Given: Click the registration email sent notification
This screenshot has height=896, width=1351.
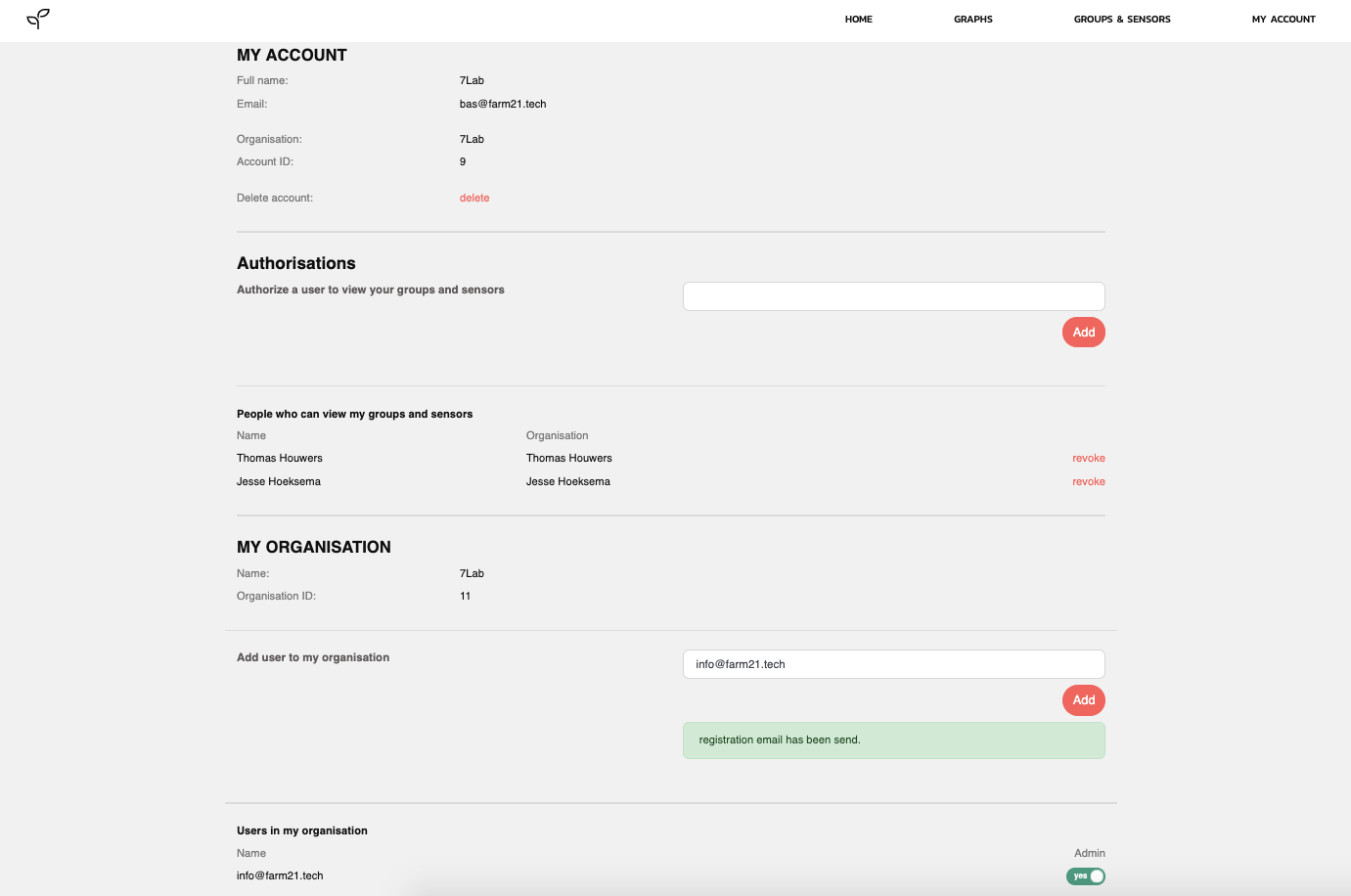Looking at the screenshot, I should coord(893,740).
